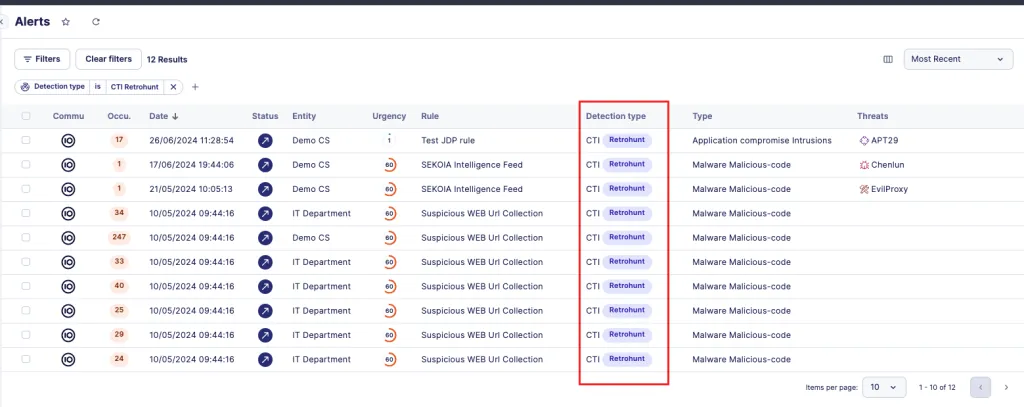Click status icon in the 24-occurrence row

click(265, 359)
